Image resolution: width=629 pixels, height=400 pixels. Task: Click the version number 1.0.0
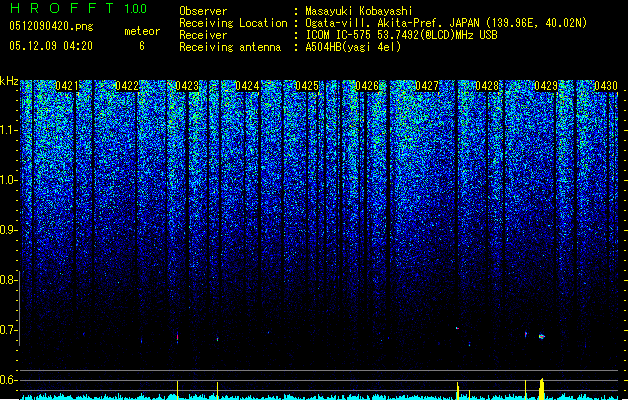[136, 9]
